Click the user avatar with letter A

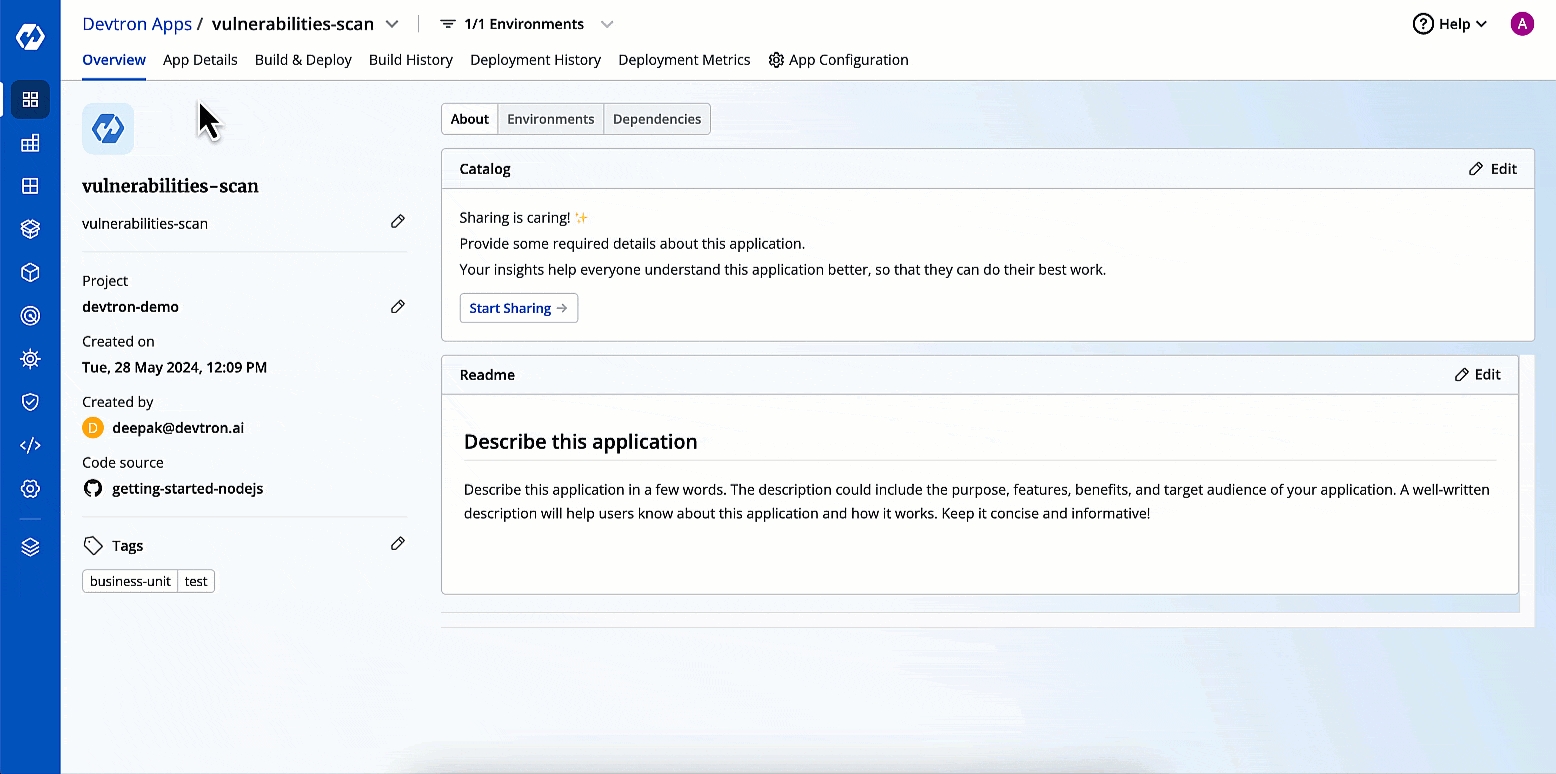1521,24
